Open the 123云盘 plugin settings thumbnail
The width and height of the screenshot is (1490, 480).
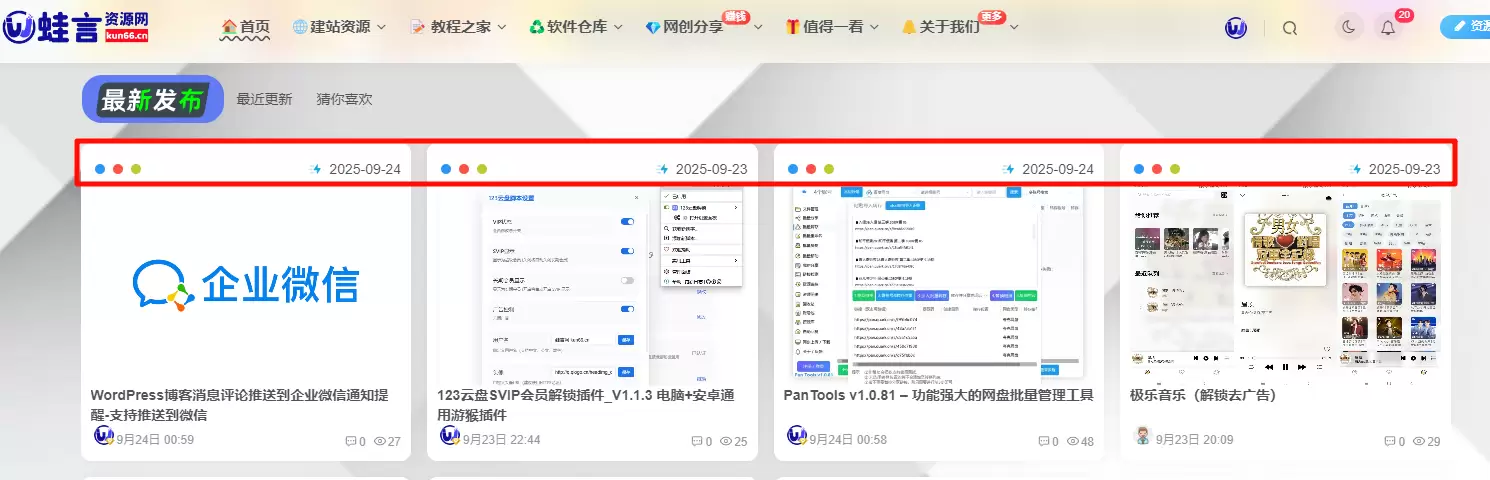pos(592,285)
